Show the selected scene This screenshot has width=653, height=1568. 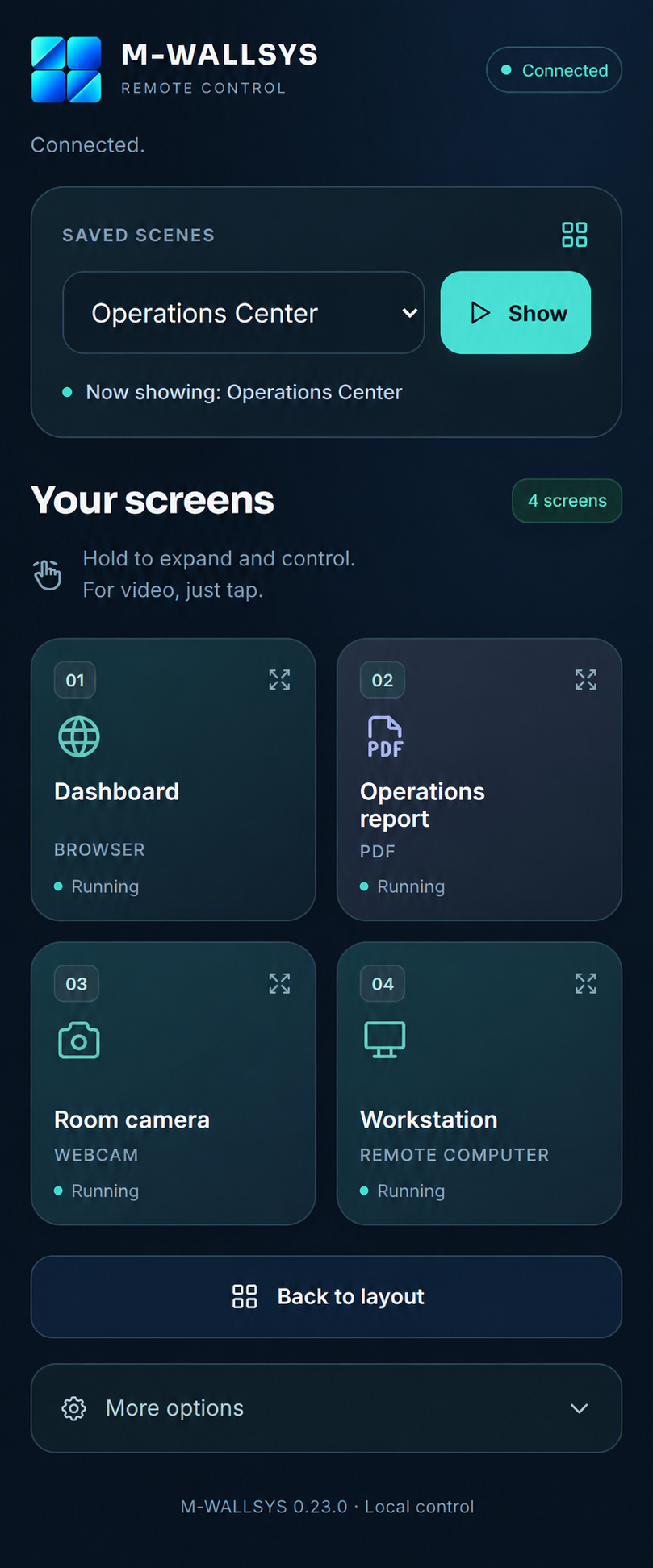(x=516, y=313)
